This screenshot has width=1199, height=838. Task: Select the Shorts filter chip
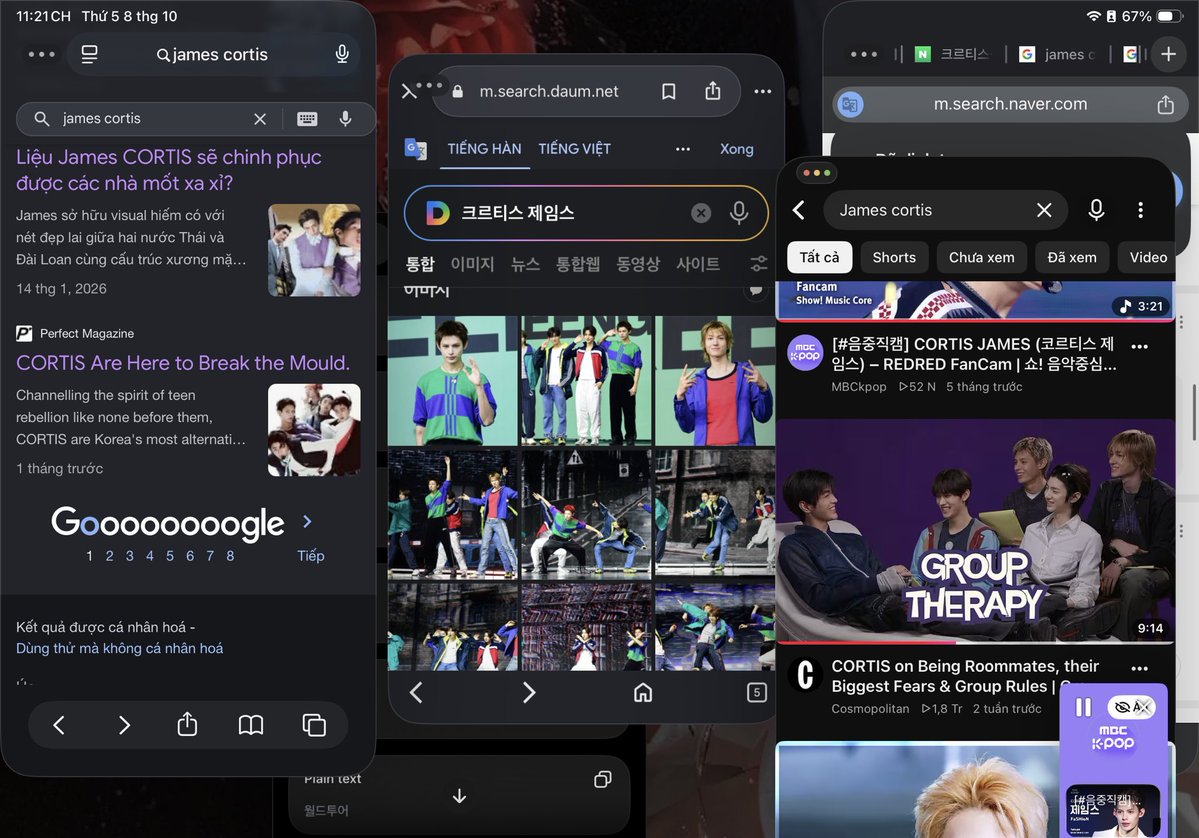(894, 258)
